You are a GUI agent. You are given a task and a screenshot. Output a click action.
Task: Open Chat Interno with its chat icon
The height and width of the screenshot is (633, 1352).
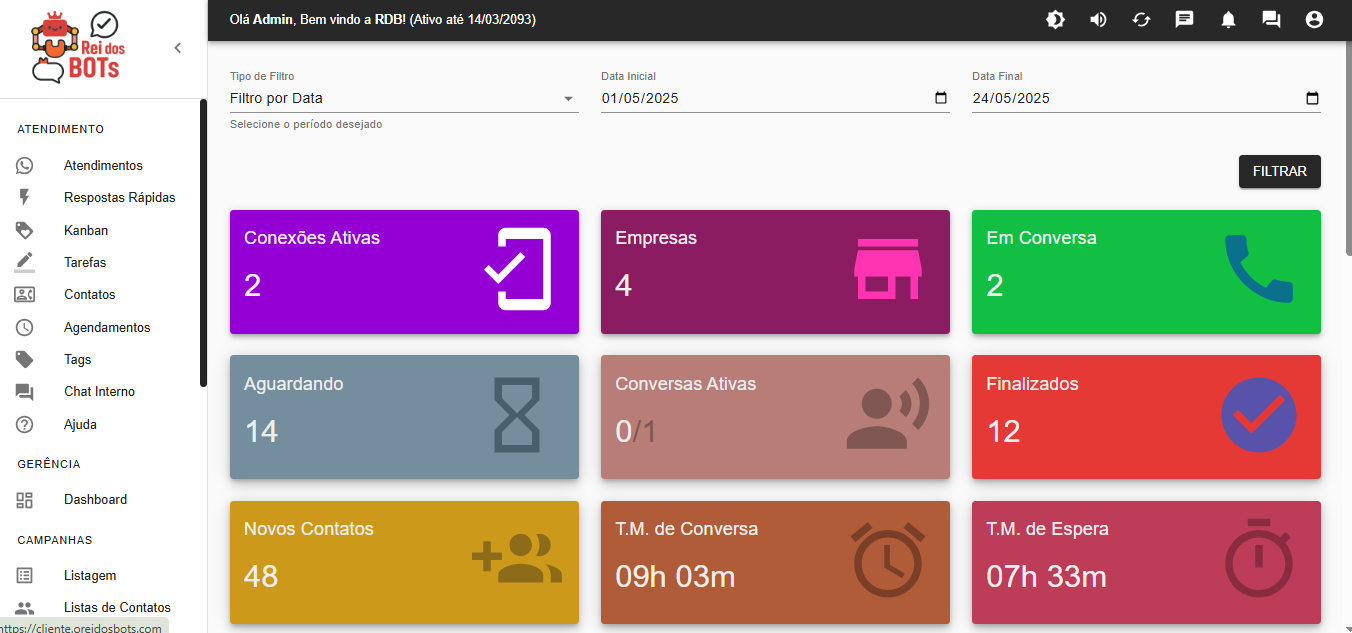[x=24, y=391]
